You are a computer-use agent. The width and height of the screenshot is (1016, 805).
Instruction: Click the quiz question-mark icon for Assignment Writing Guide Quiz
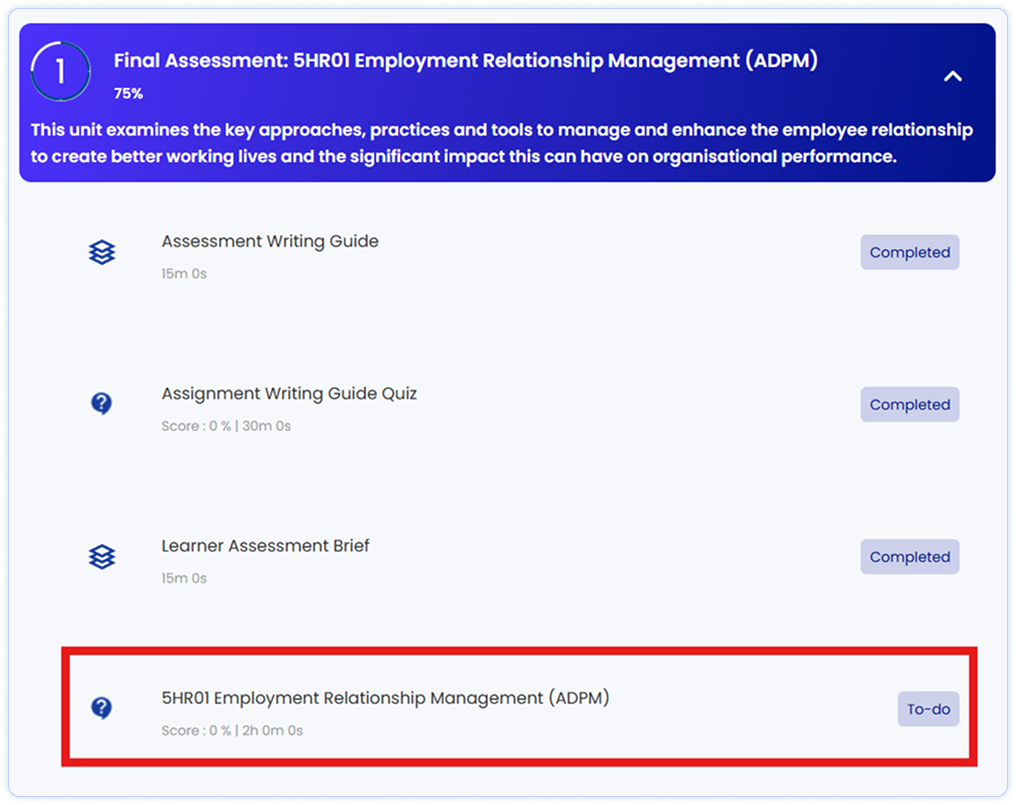pos(102,403)
